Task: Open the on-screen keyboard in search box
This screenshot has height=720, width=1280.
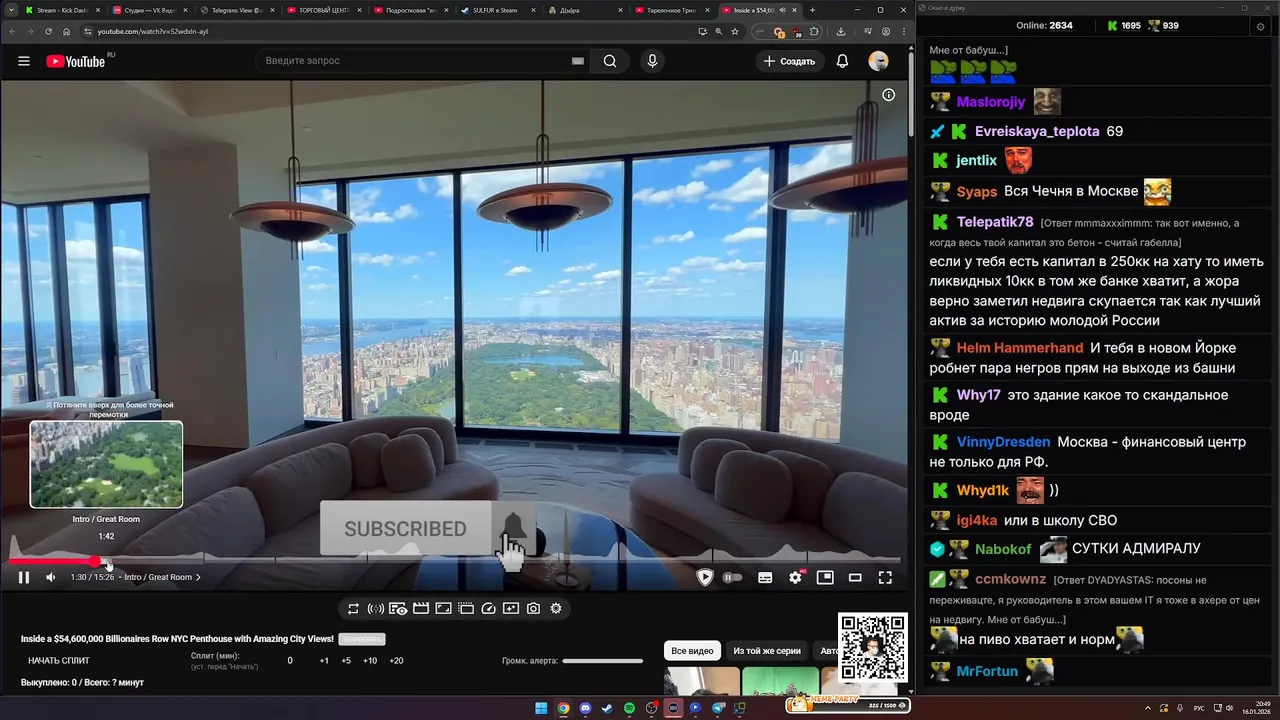Action: click(x=577, y=61)
